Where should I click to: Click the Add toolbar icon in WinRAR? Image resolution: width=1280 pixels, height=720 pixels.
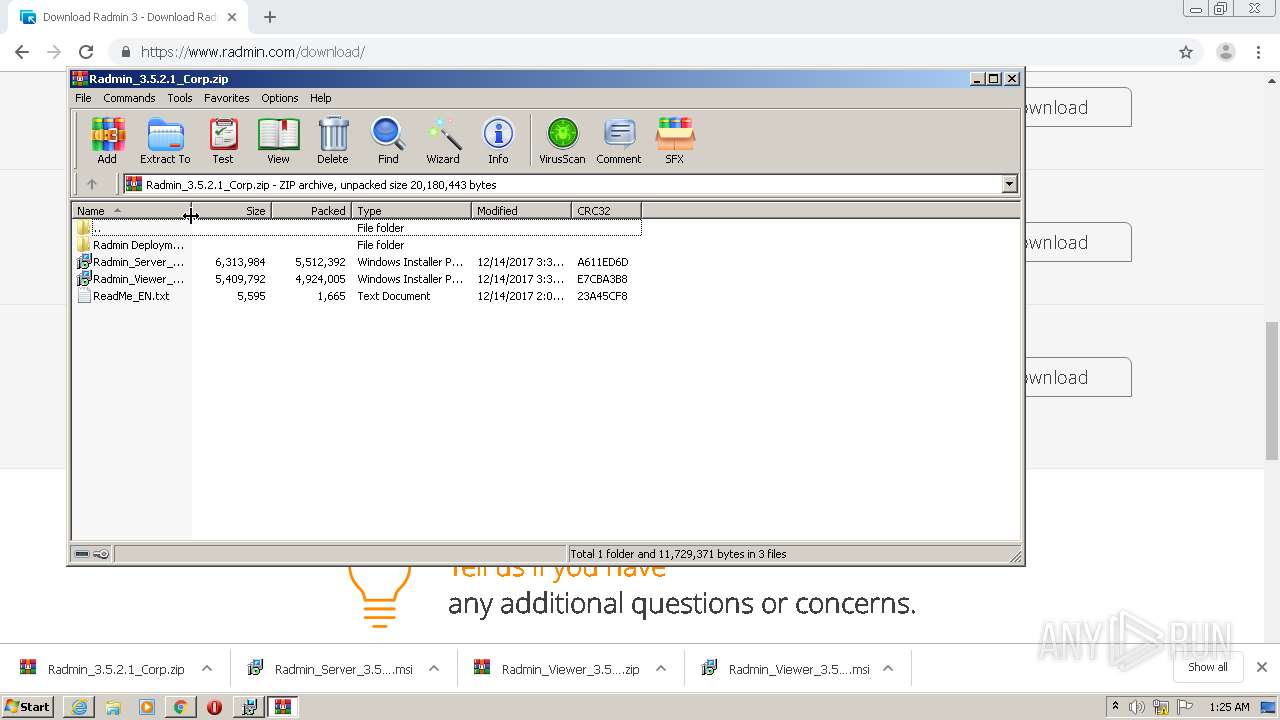(x=107, y=140)
